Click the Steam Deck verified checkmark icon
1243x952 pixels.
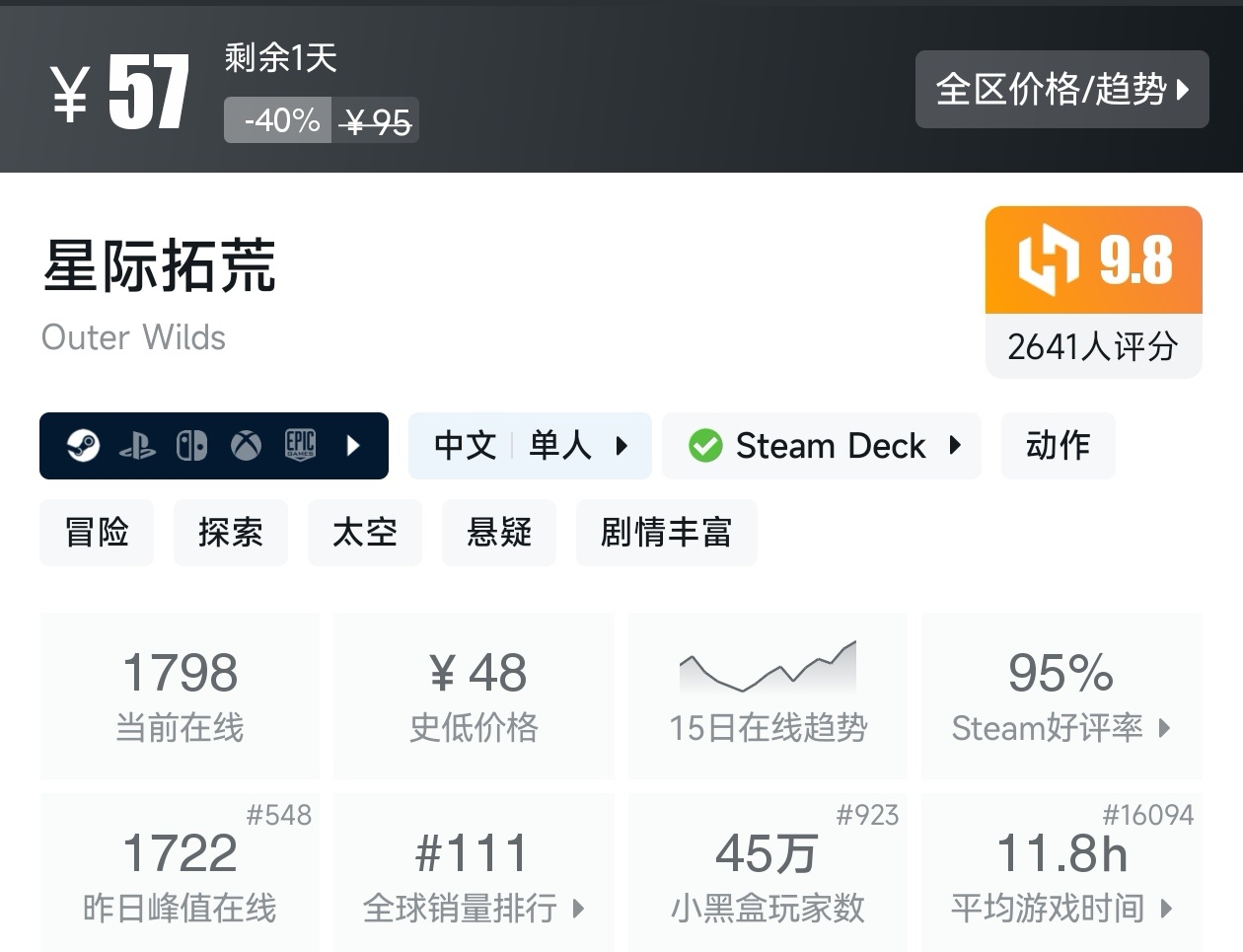click(705, 446)
